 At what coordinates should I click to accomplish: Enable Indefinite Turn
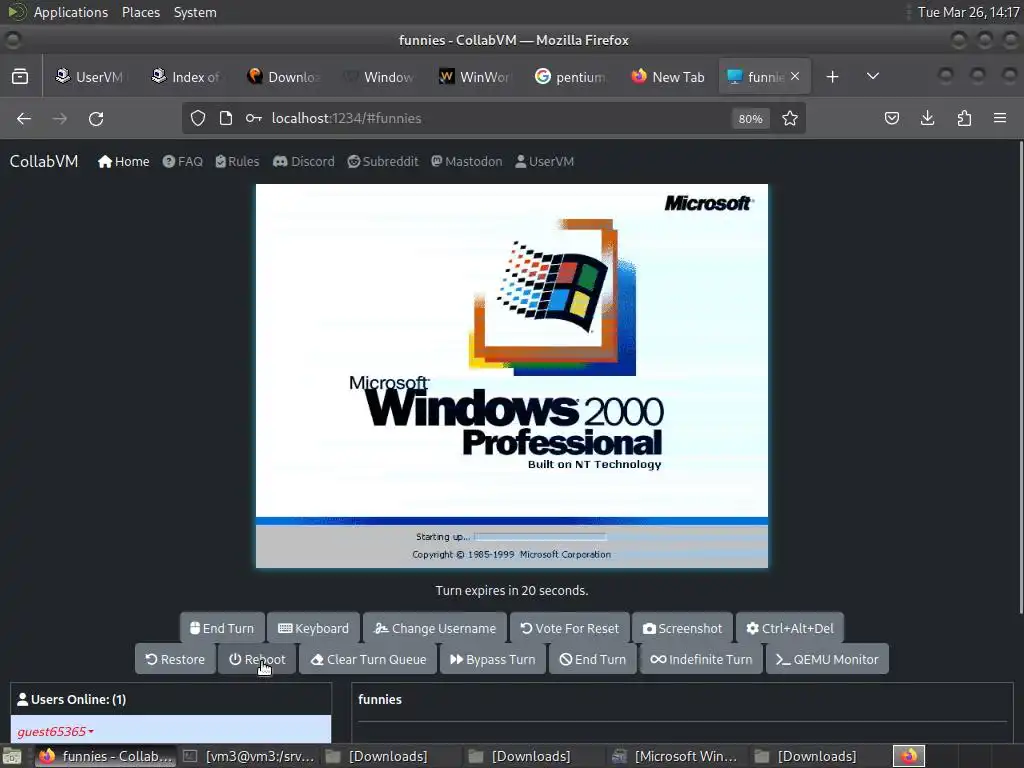[x=701, y=659]
